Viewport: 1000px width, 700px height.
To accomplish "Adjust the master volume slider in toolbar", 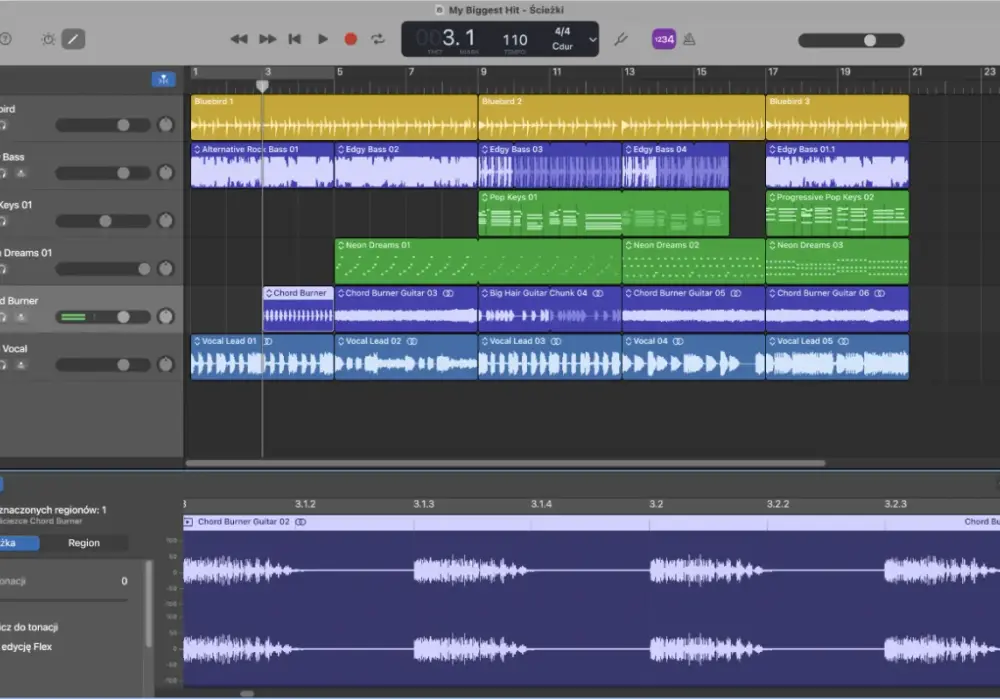I will 851,40.
